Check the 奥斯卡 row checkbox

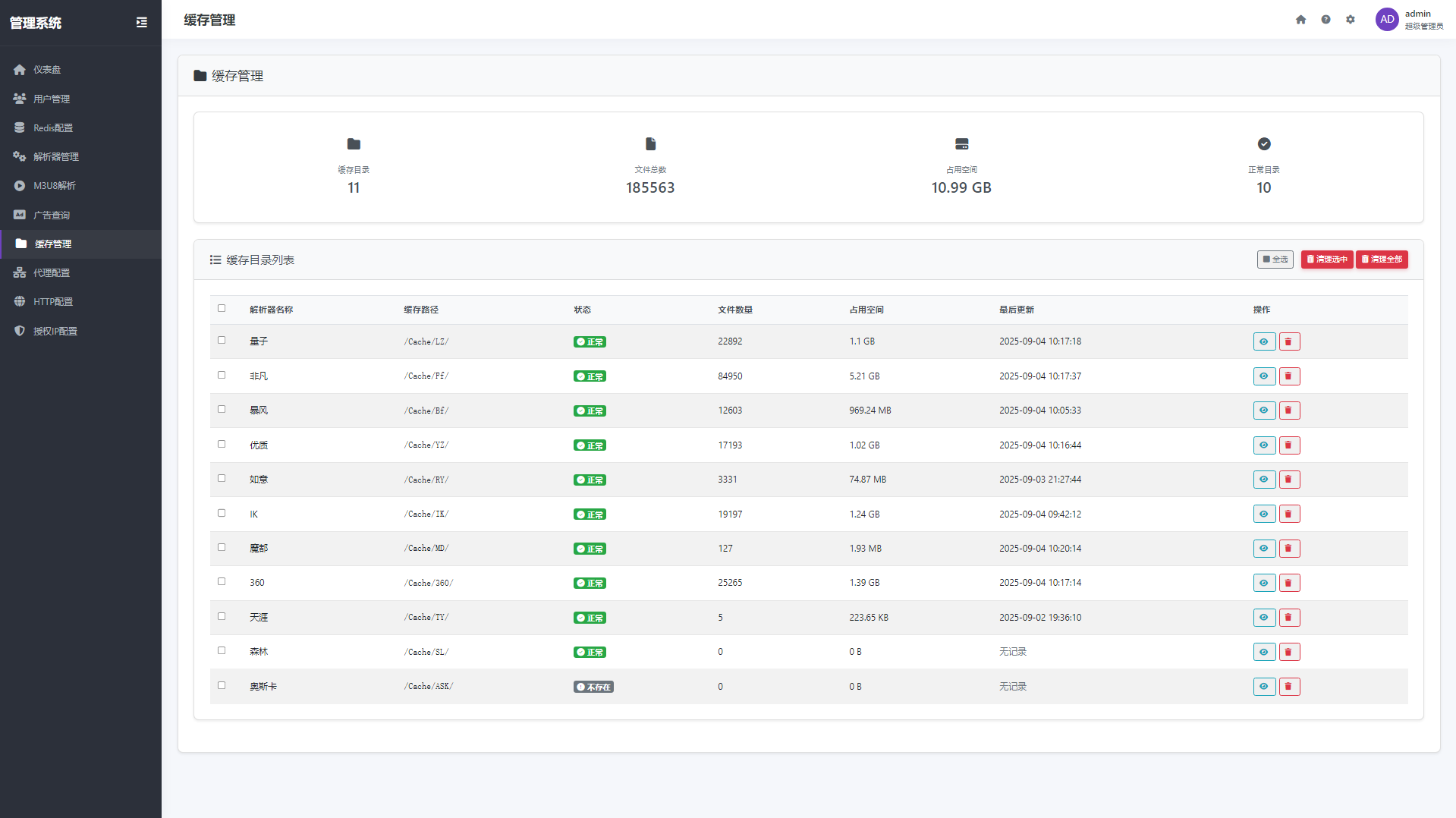tap(222, 685)
